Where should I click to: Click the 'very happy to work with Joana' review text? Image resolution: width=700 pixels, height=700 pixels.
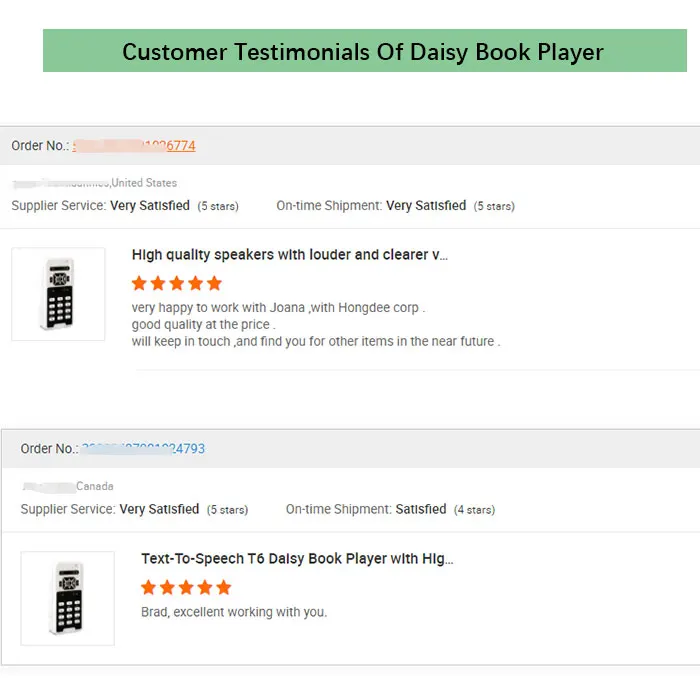(x=278, y=308)
